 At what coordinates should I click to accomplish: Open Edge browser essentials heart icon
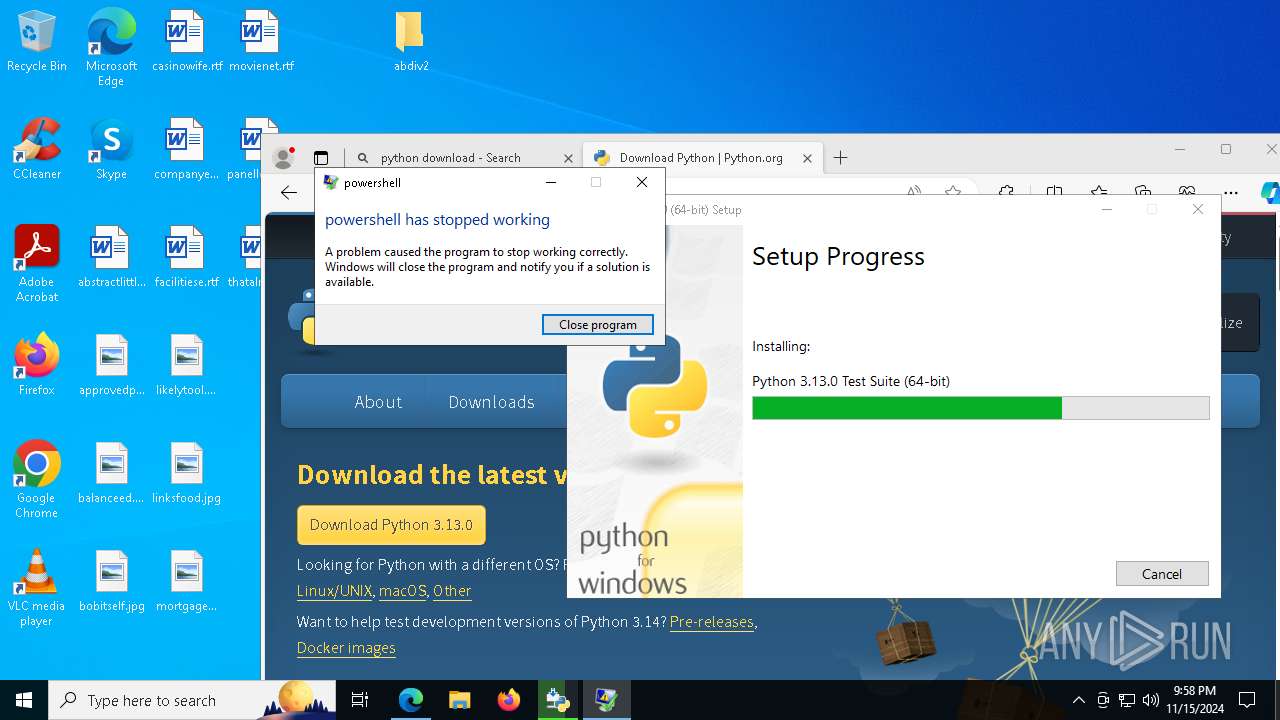(1187, 192)
